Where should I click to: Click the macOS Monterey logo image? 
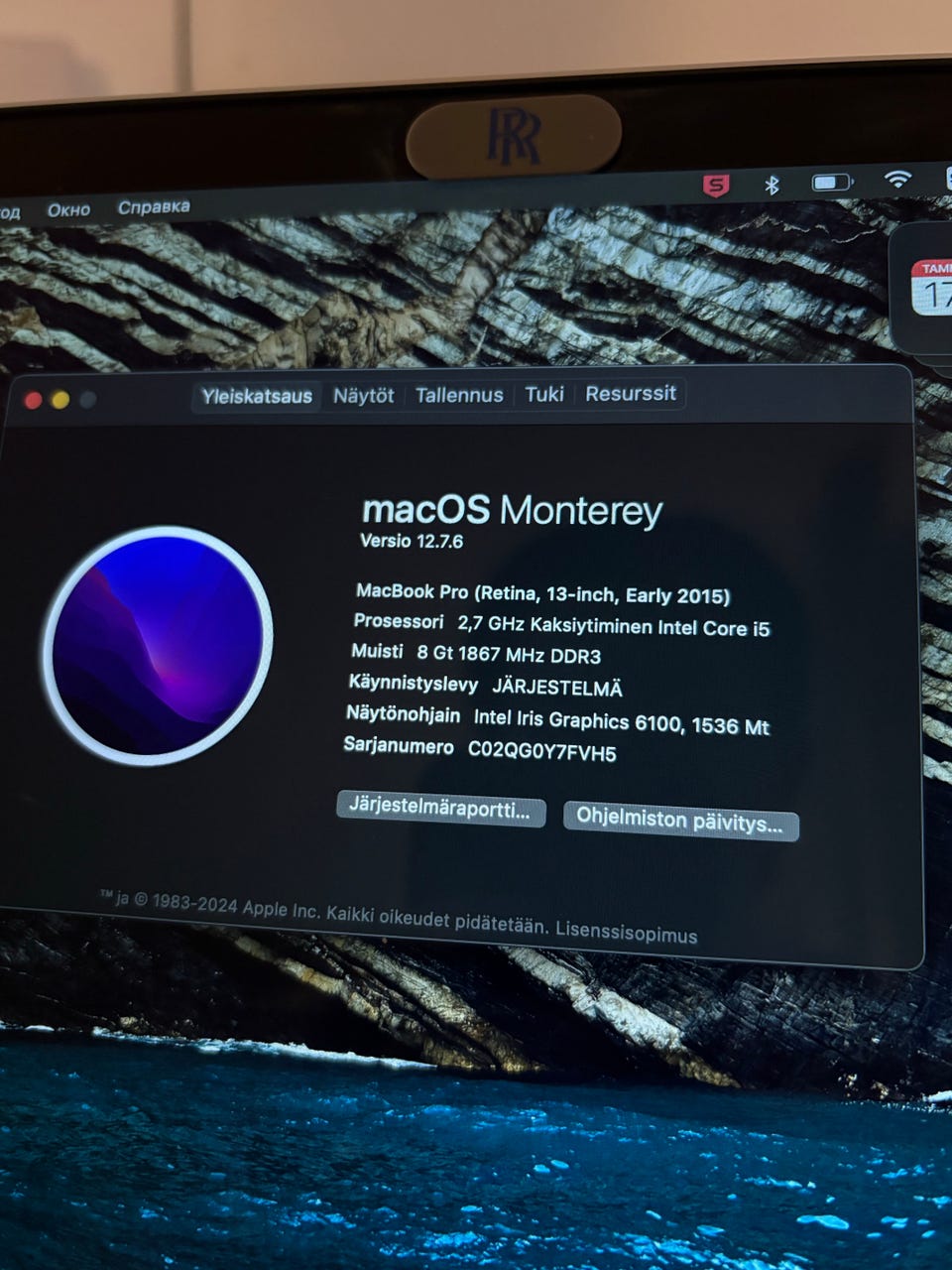(157, 646)
